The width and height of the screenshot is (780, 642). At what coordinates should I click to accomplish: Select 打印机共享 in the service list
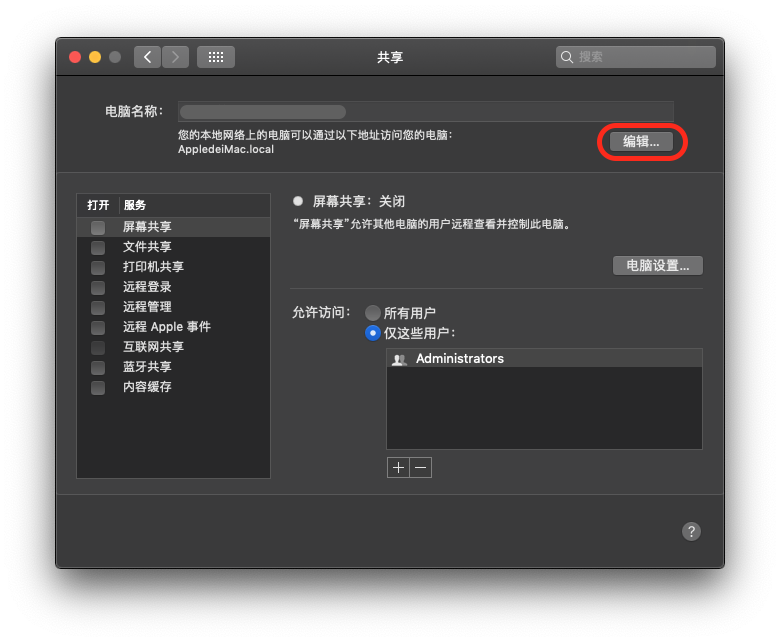point(153,267)
